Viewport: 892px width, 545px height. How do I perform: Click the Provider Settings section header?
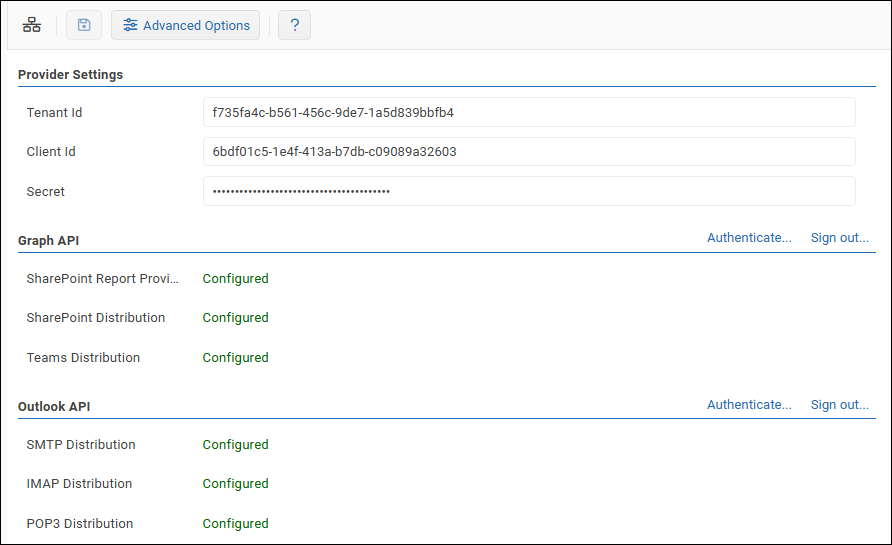(70, 75)
